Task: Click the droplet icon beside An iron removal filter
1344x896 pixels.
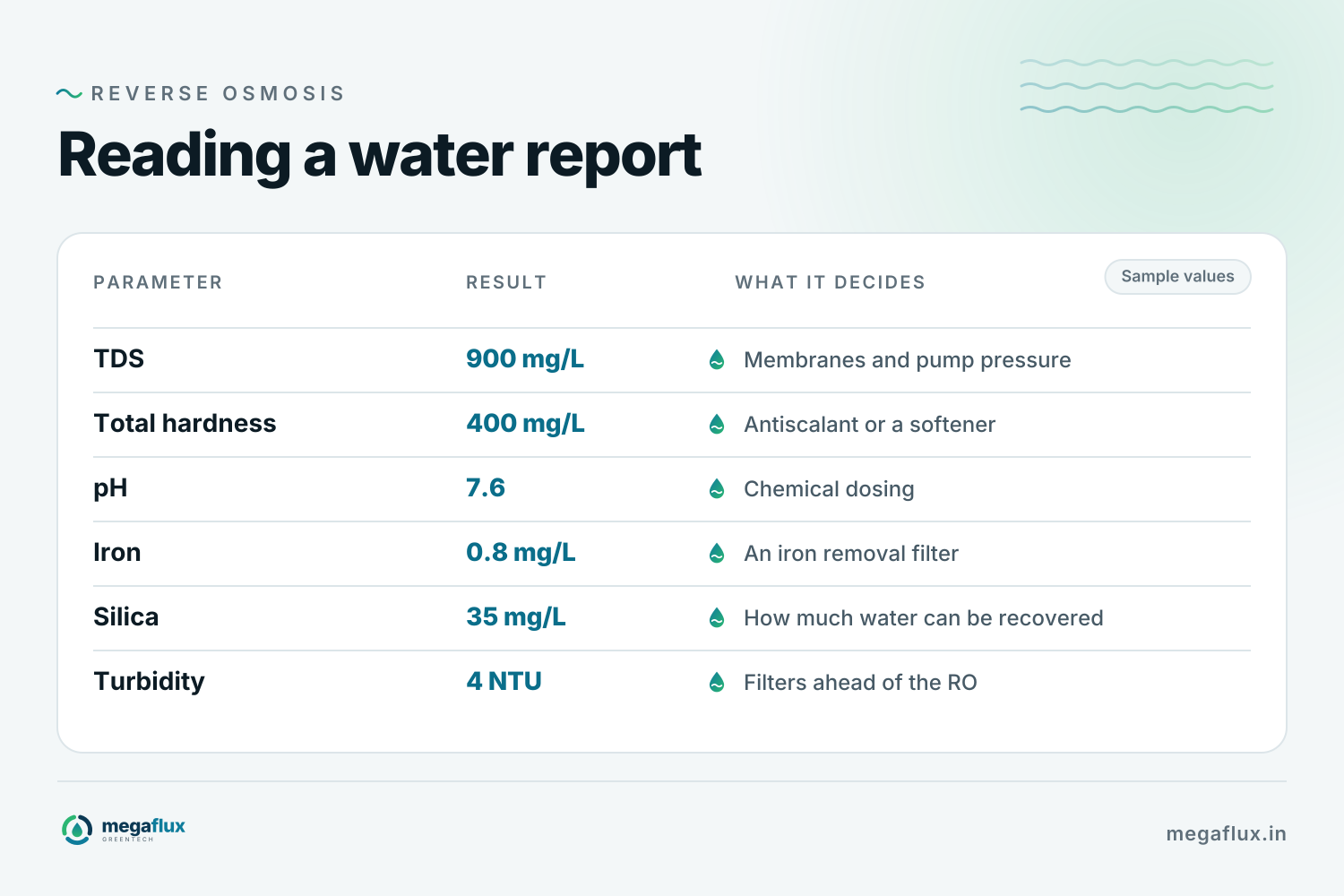Action: pos(717,553)
